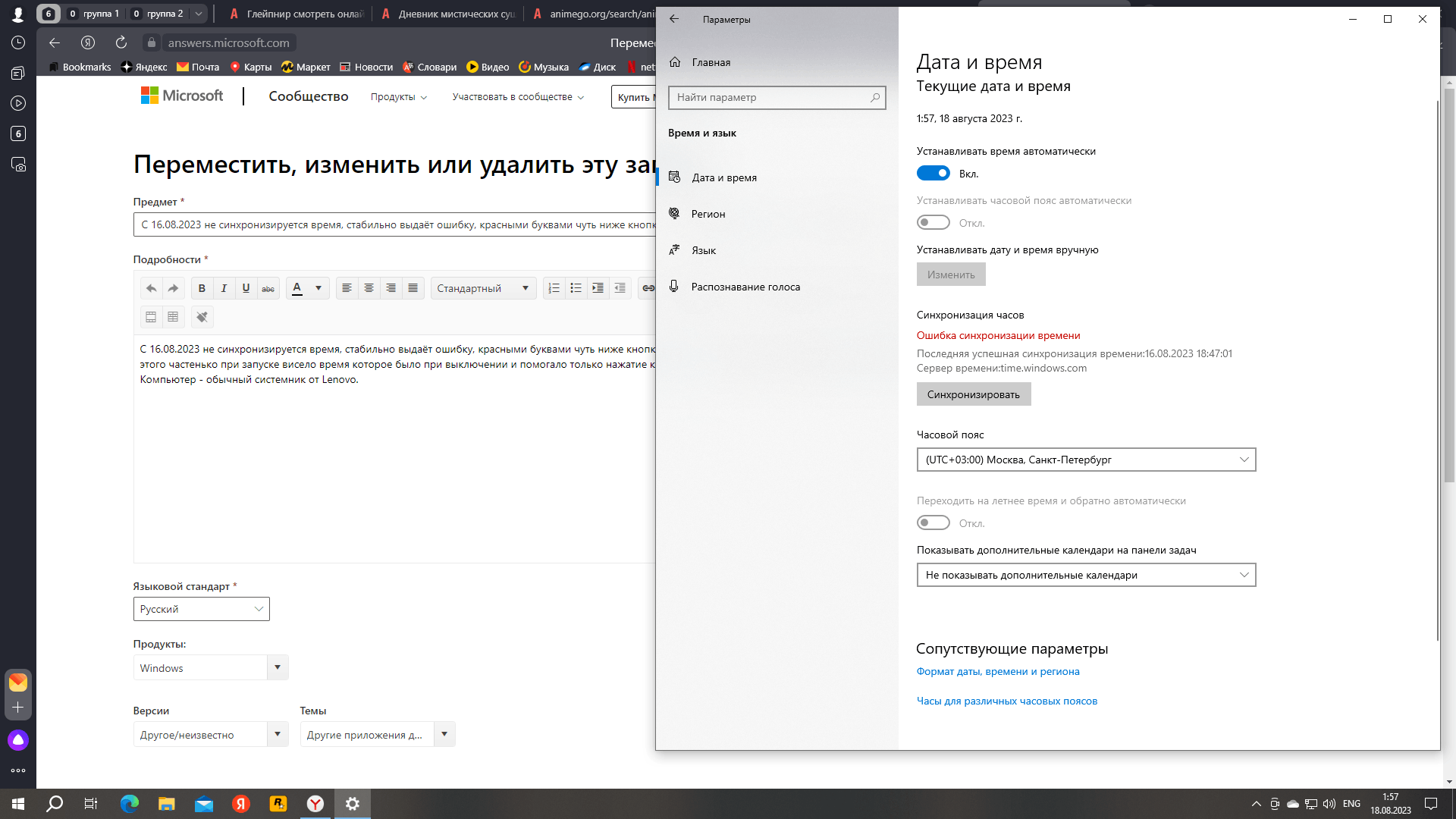The image size is (1456, 819).
Task: Expand the tab groups chevron in browser
Action: tap(198, 14)
